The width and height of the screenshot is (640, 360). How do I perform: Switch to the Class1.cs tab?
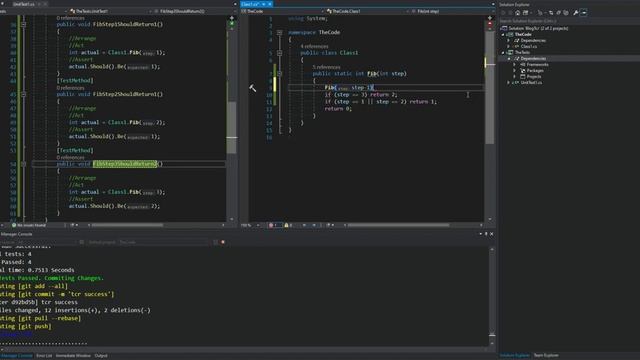click(x=250, y=4)
